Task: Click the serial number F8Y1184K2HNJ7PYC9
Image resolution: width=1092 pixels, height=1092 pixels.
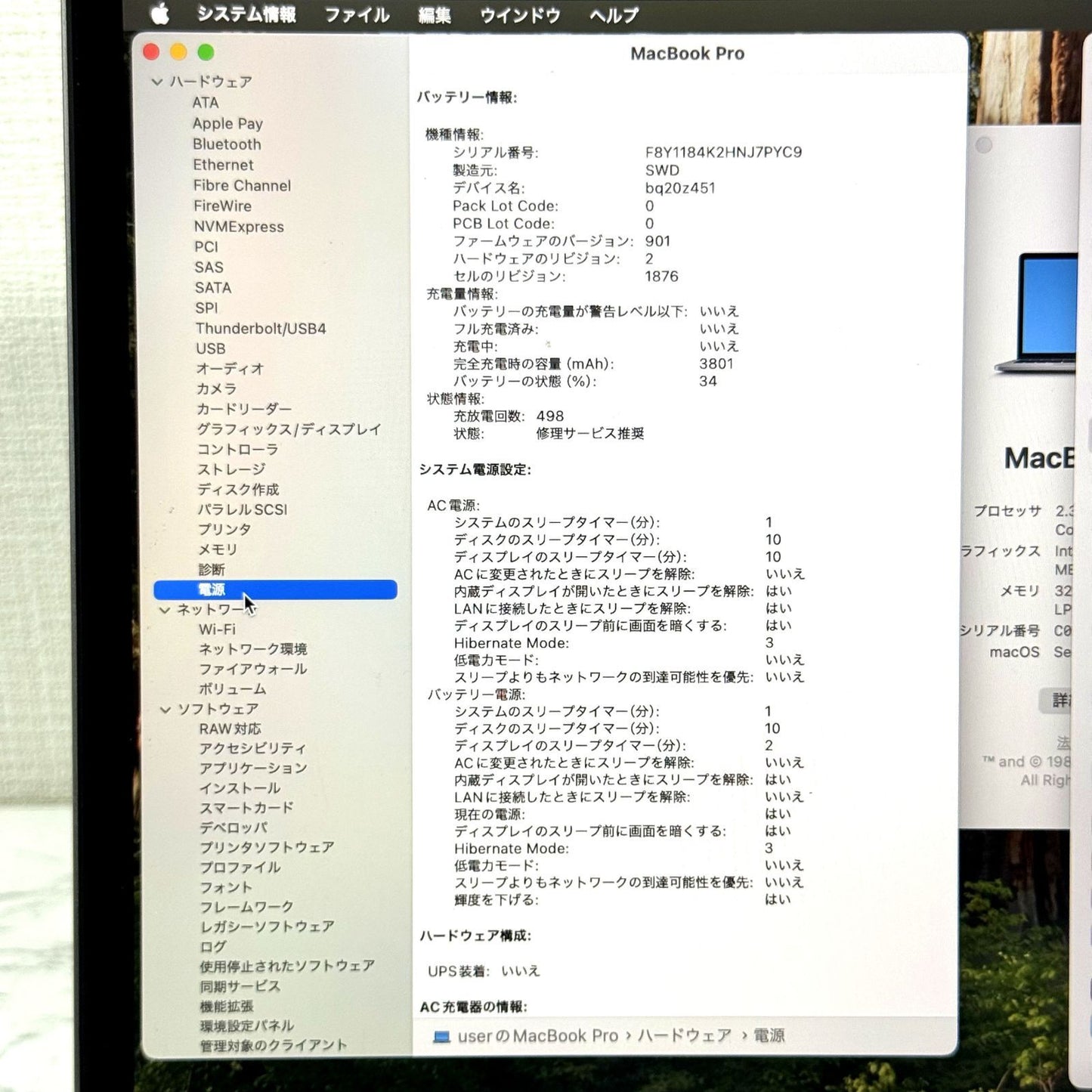Action: click(x=723, y=153)
